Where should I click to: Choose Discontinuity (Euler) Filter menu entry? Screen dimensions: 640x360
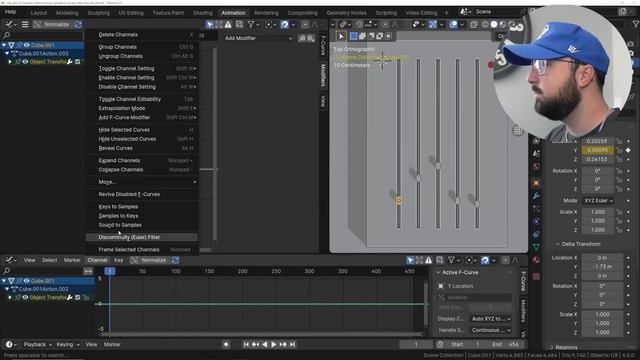tap(142, 237)
